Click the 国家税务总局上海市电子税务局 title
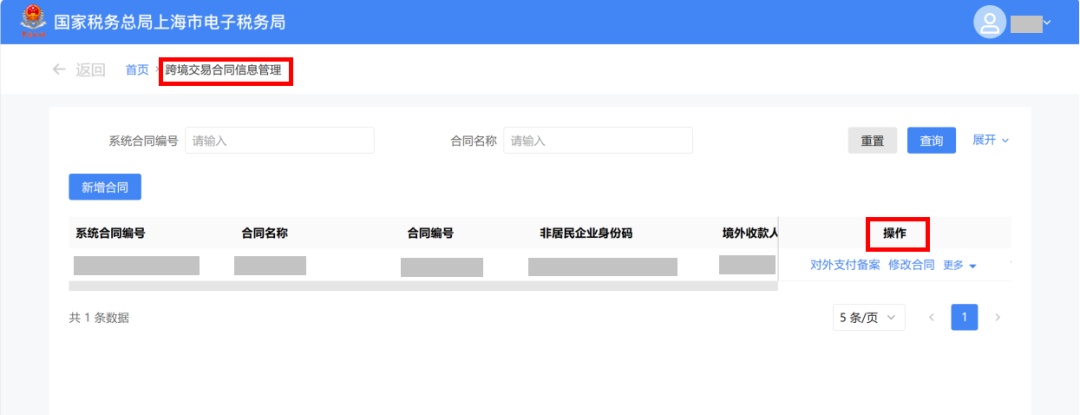The width and height of the screenshot is (1080, 415). point(169,23)
